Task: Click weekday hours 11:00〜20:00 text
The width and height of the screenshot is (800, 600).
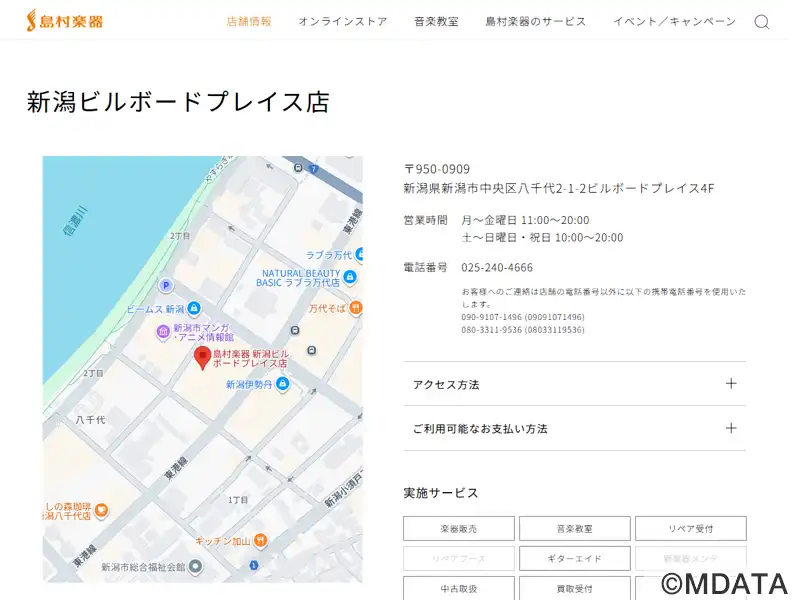Action: tap(555, 220)
